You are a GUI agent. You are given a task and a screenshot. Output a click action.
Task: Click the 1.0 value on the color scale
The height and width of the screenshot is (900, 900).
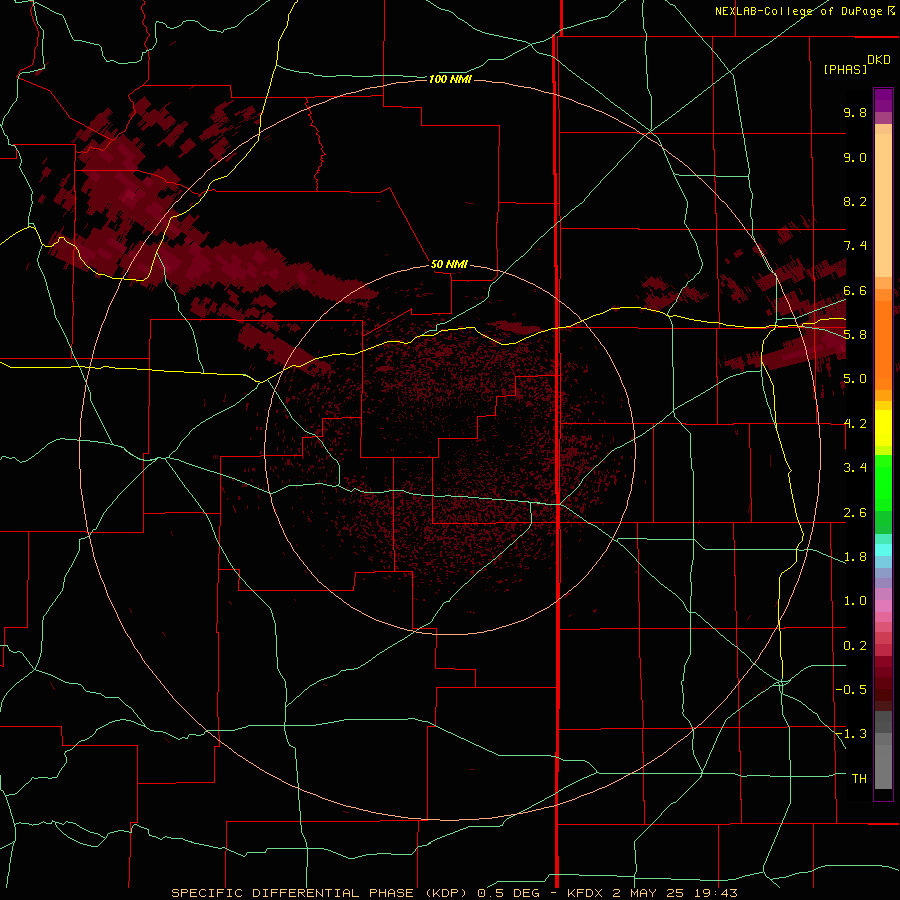855,601
